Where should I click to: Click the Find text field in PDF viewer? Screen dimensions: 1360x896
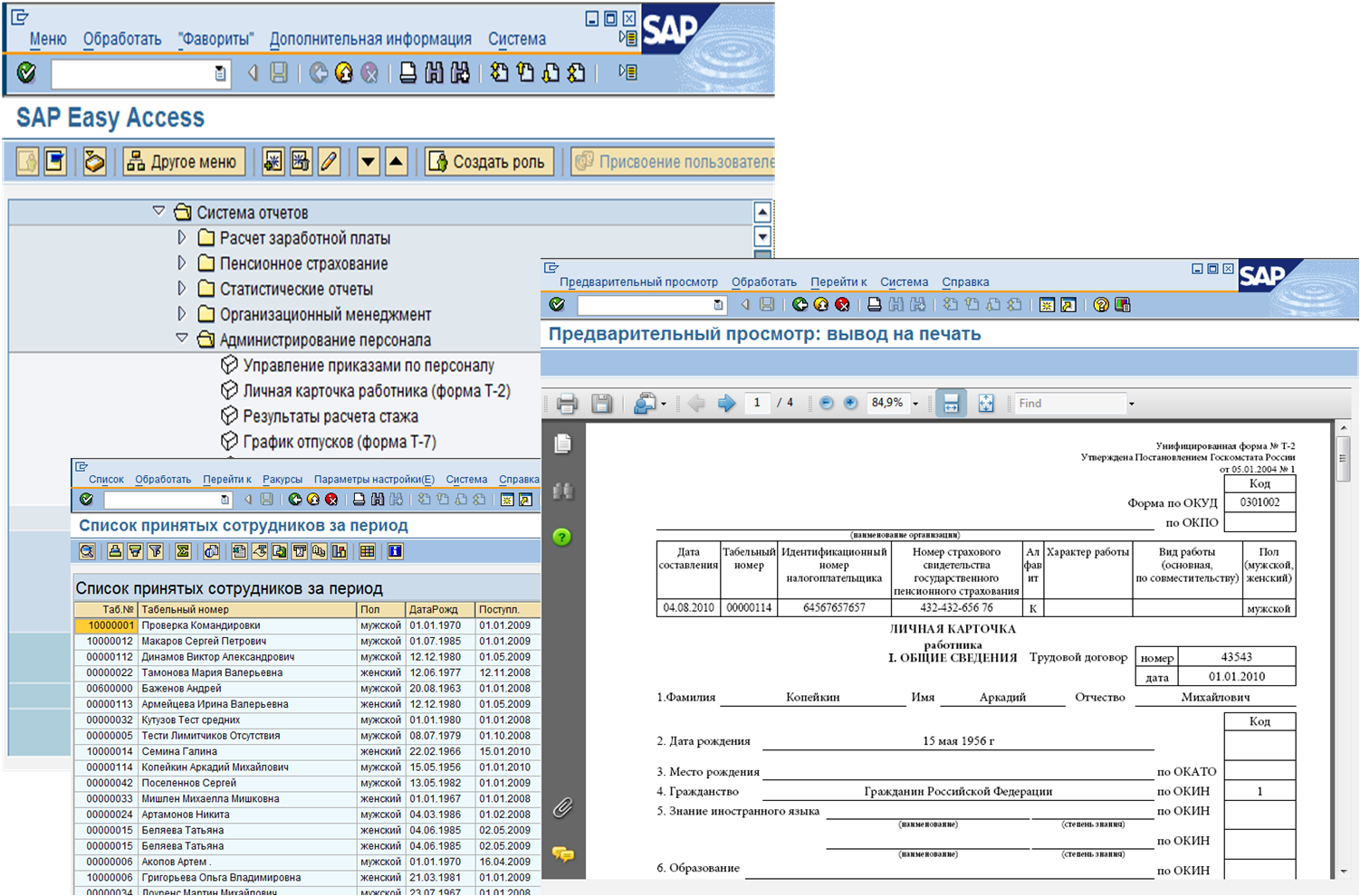tap(1068, 404)
